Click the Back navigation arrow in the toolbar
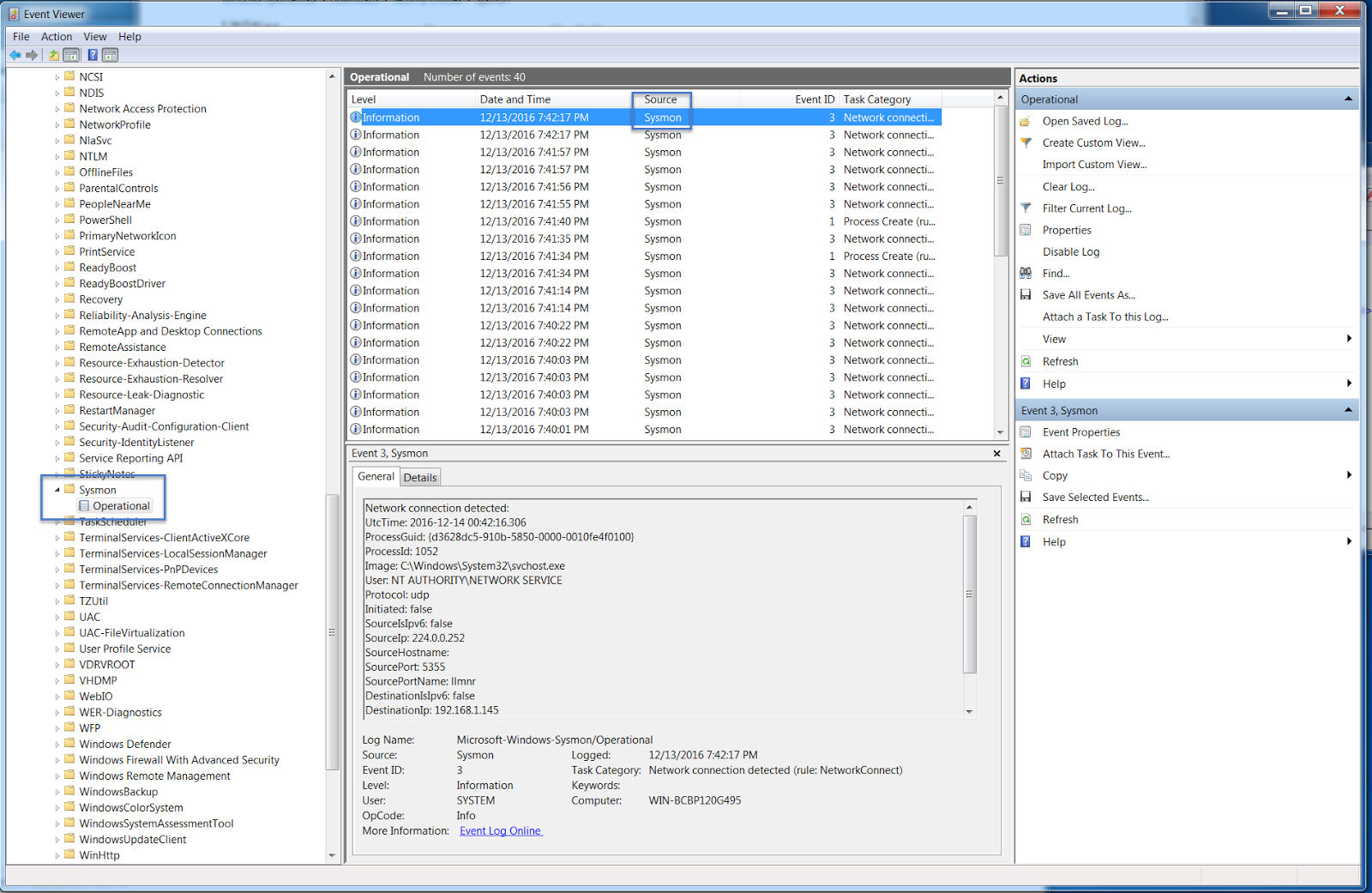1372x893 pixels. 15,56
